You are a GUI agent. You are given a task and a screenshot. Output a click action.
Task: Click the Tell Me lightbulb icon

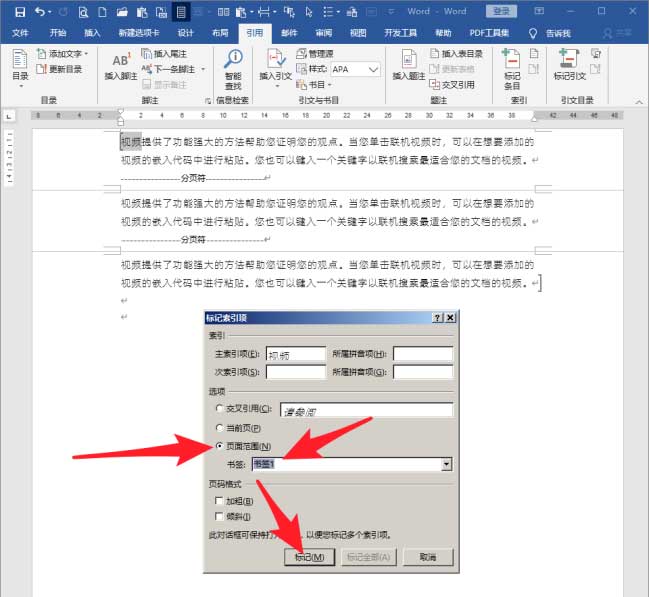[x=533, y=34]
